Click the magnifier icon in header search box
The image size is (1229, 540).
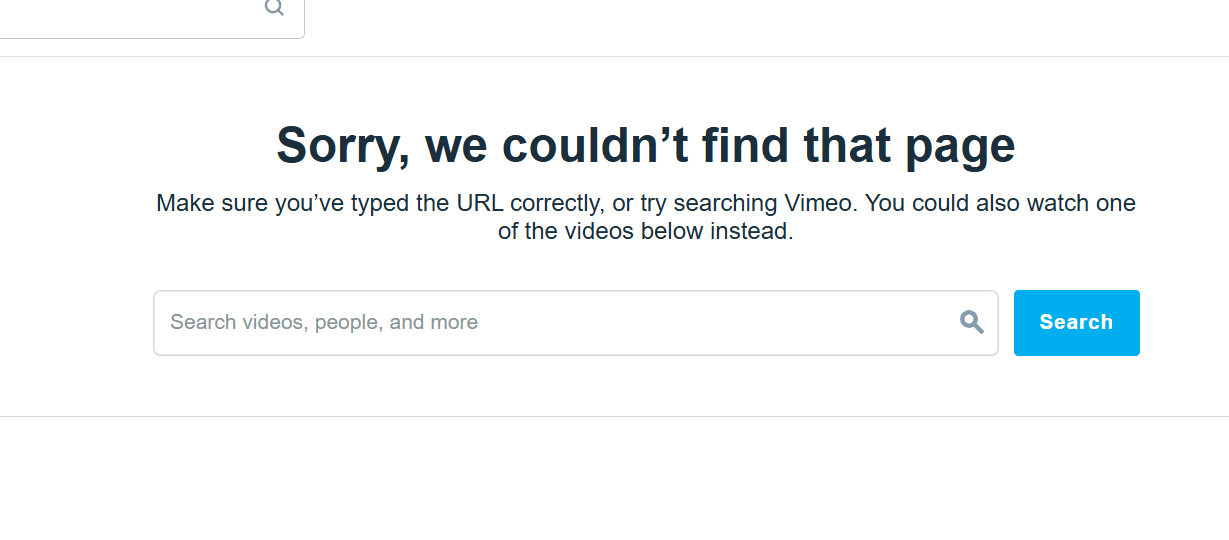click(x=274, y=8)
